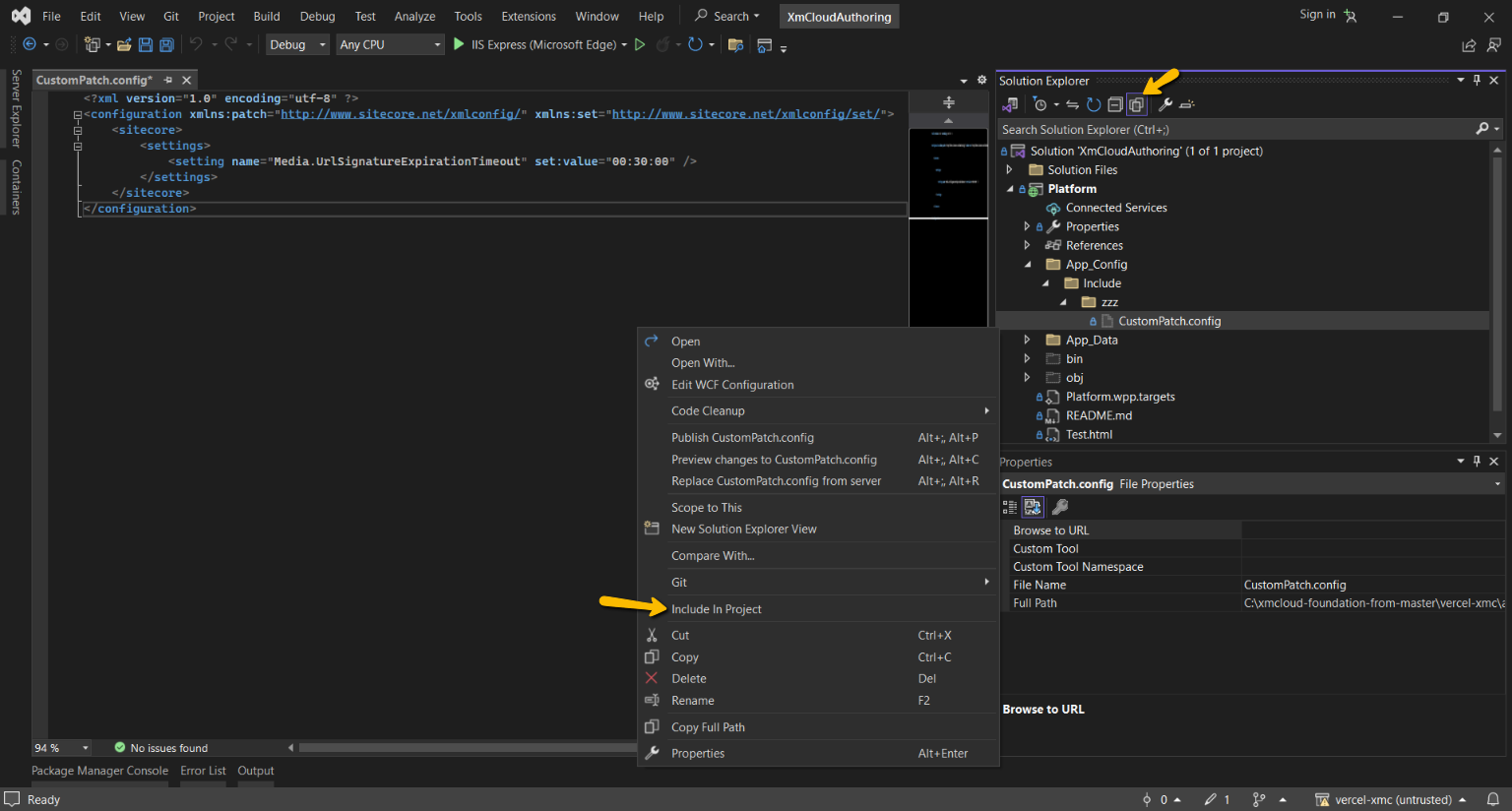The image size is (1512, 811).
Task: Switch to Package Manager Console tab
Action: pos(99,771)
